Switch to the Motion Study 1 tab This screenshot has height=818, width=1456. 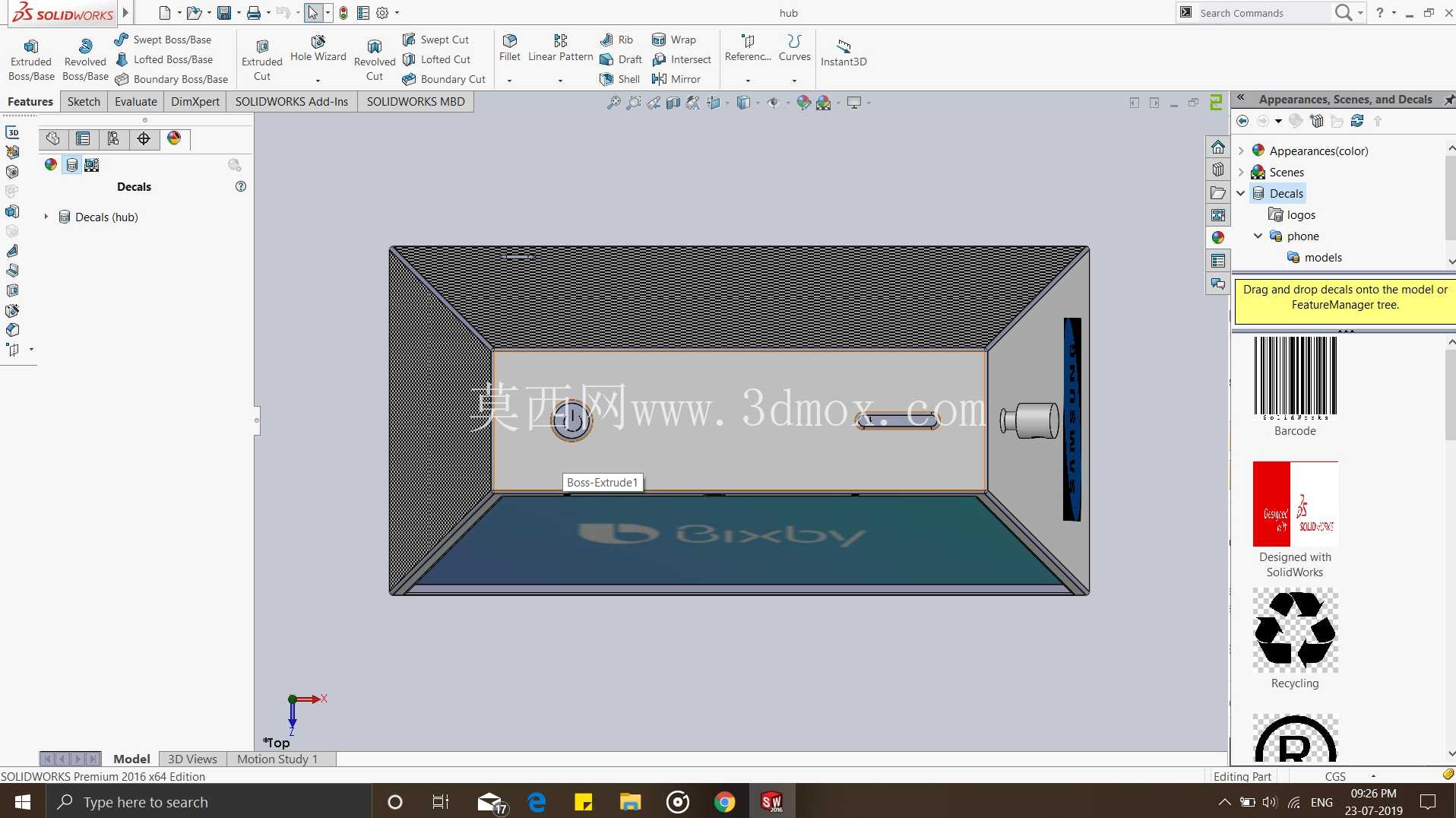pos(277,759)
